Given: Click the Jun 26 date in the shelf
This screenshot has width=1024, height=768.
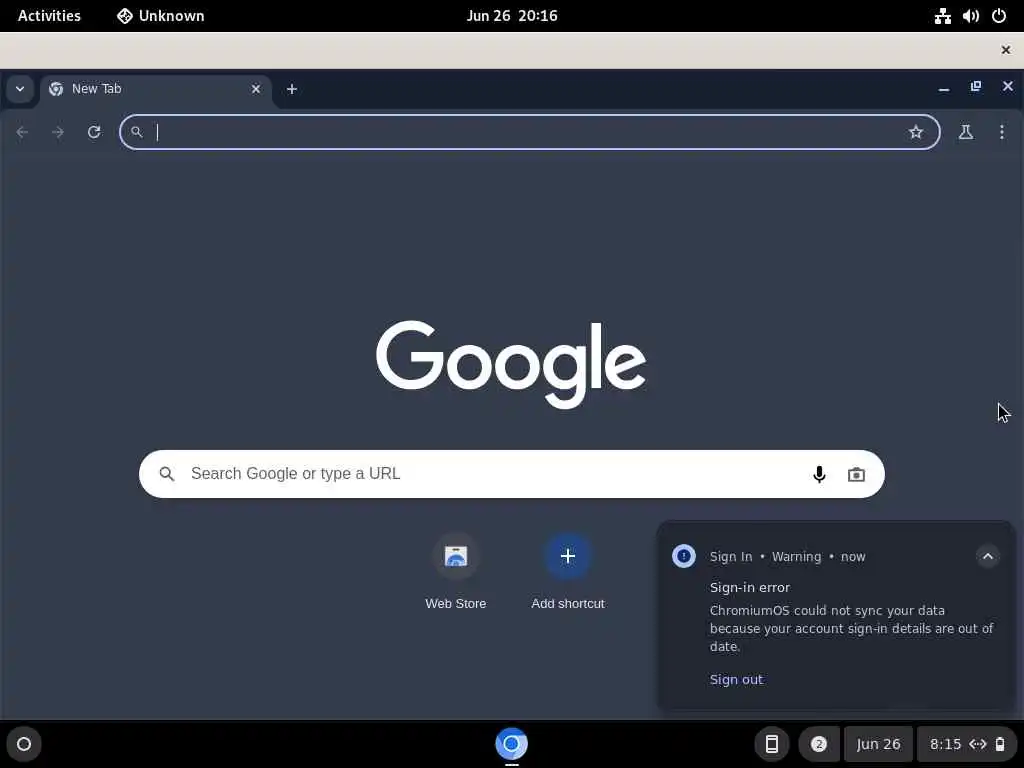Looking at the screenshot, I should pos(878,744).
